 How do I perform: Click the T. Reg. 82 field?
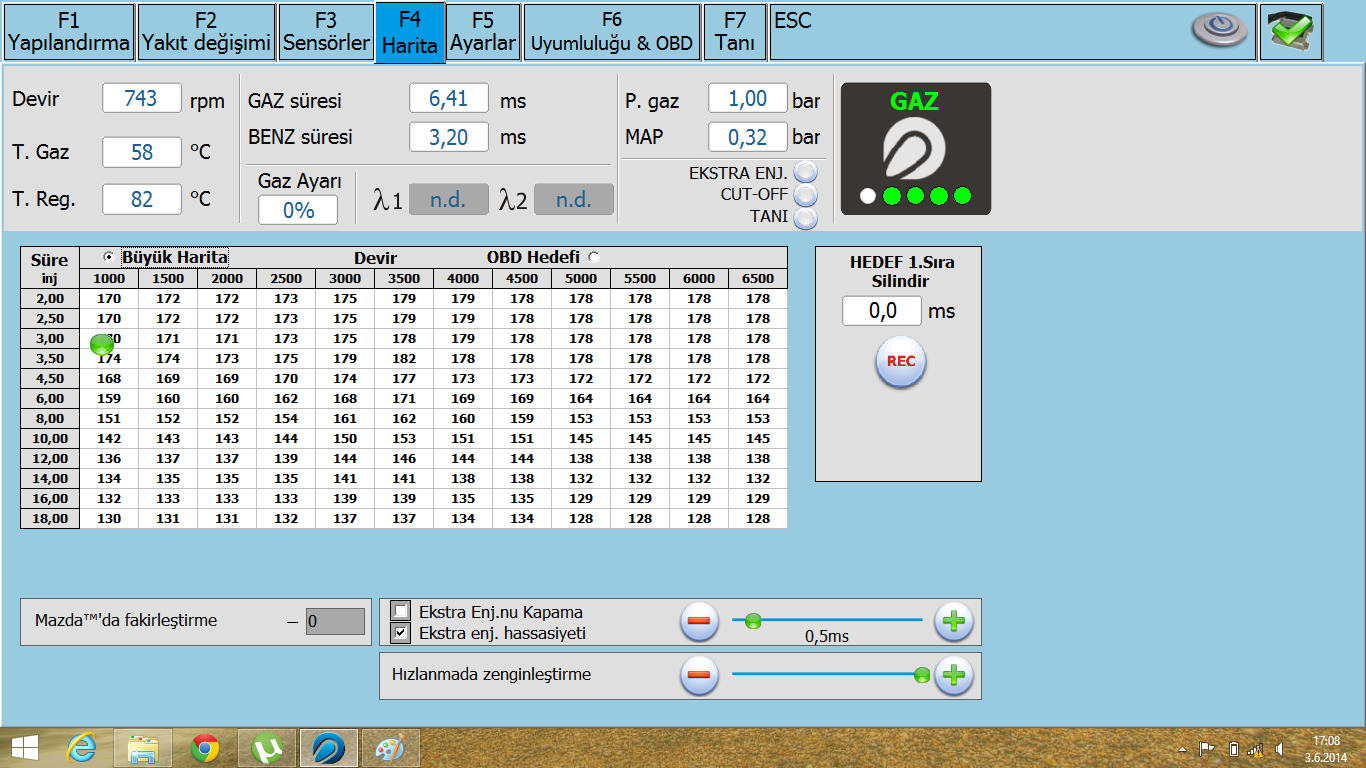(142, 199)
